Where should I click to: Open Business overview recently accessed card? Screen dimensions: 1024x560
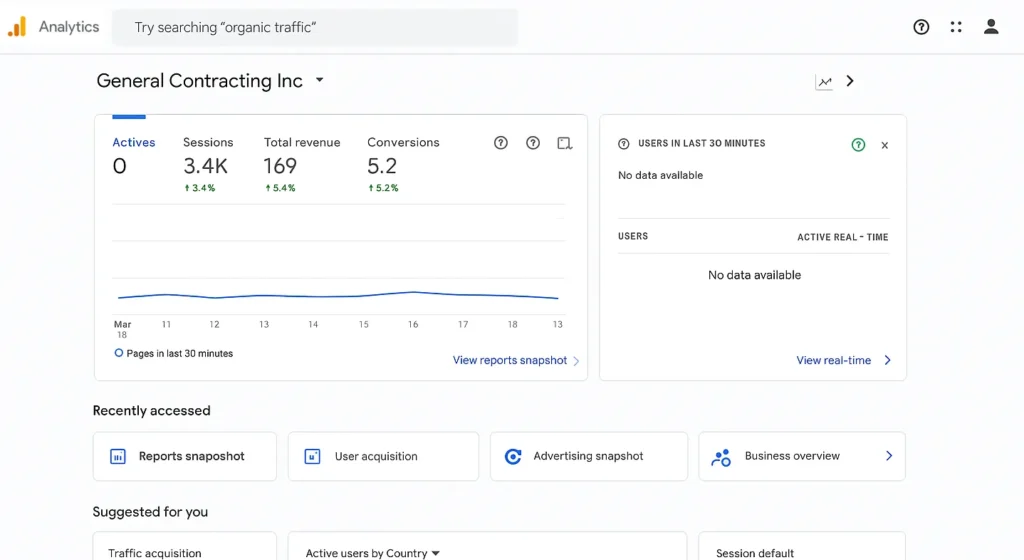point(802,456)
